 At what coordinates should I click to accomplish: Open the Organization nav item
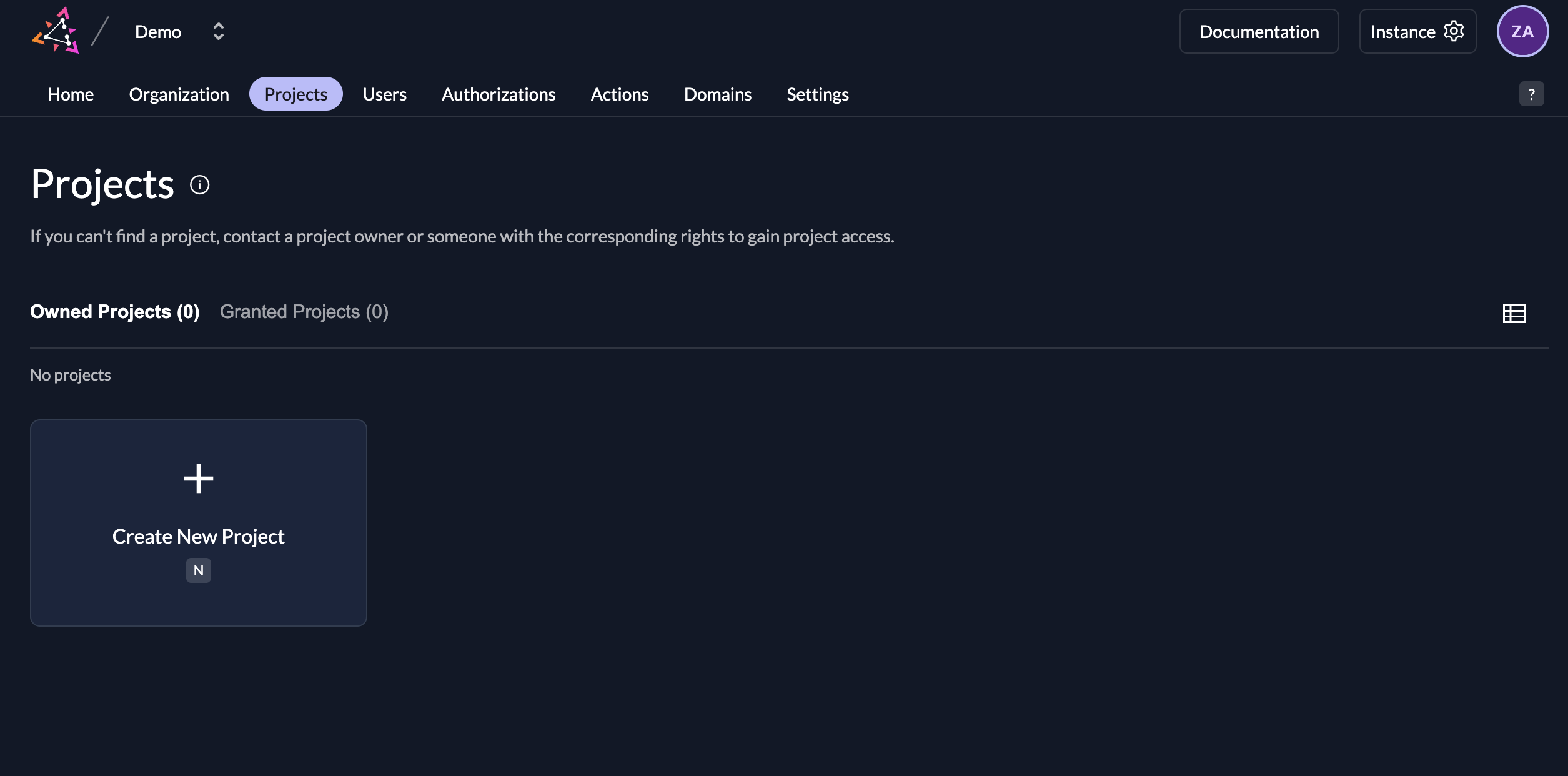pyautogui.click(x=179, y=94)
